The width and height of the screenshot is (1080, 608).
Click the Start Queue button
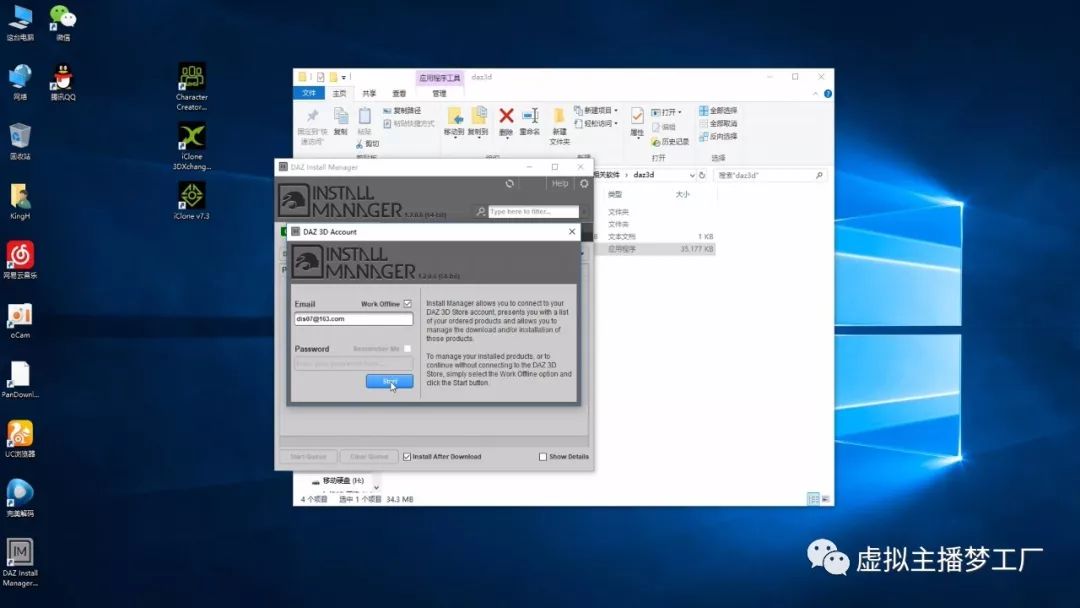coord(308,457)
